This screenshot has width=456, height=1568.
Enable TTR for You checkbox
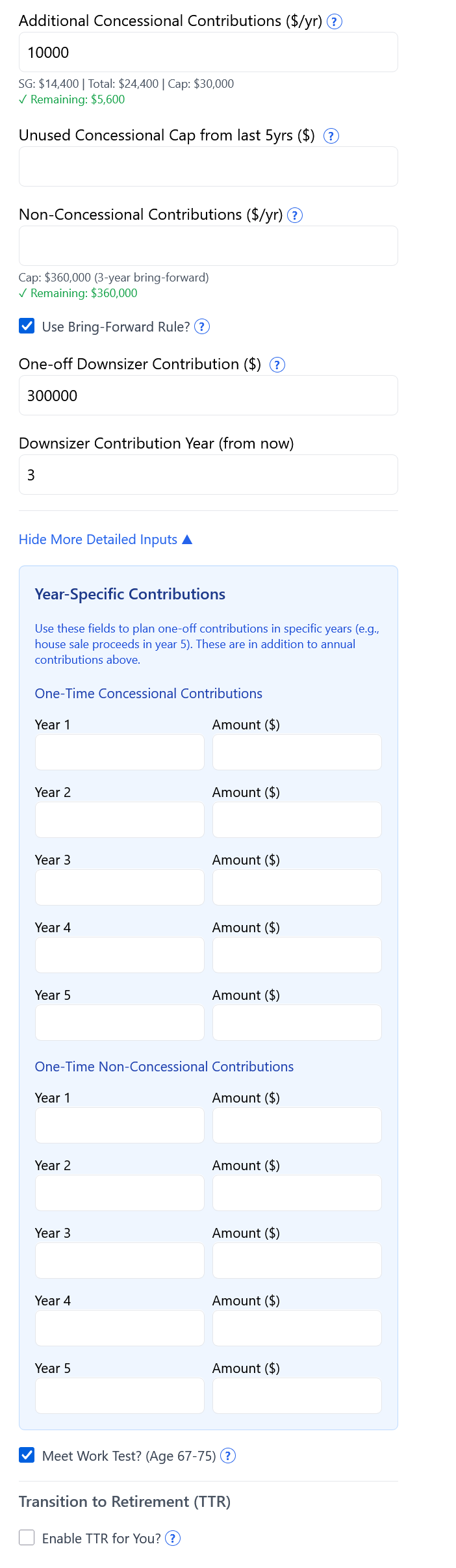[x=26, y=1538]
